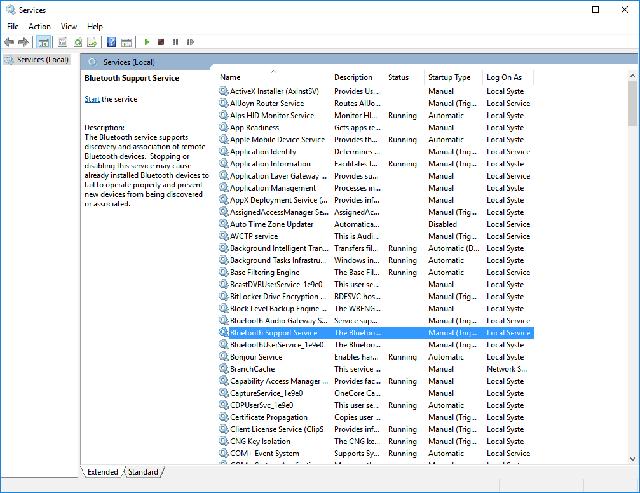Click the gear icon of ActiveX Installer
640x493 pixels.
pyautogui.click(x=224, y=91)
